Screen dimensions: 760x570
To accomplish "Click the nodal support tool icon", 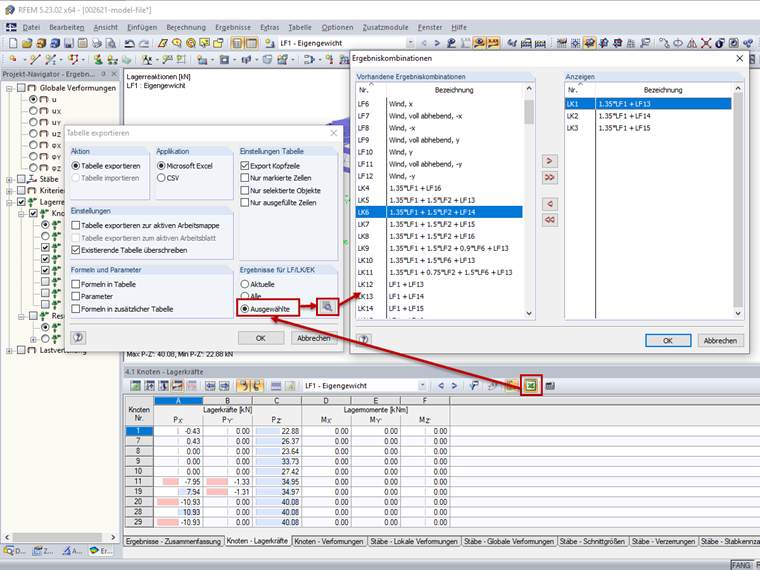I will click(x=98, y=60).
